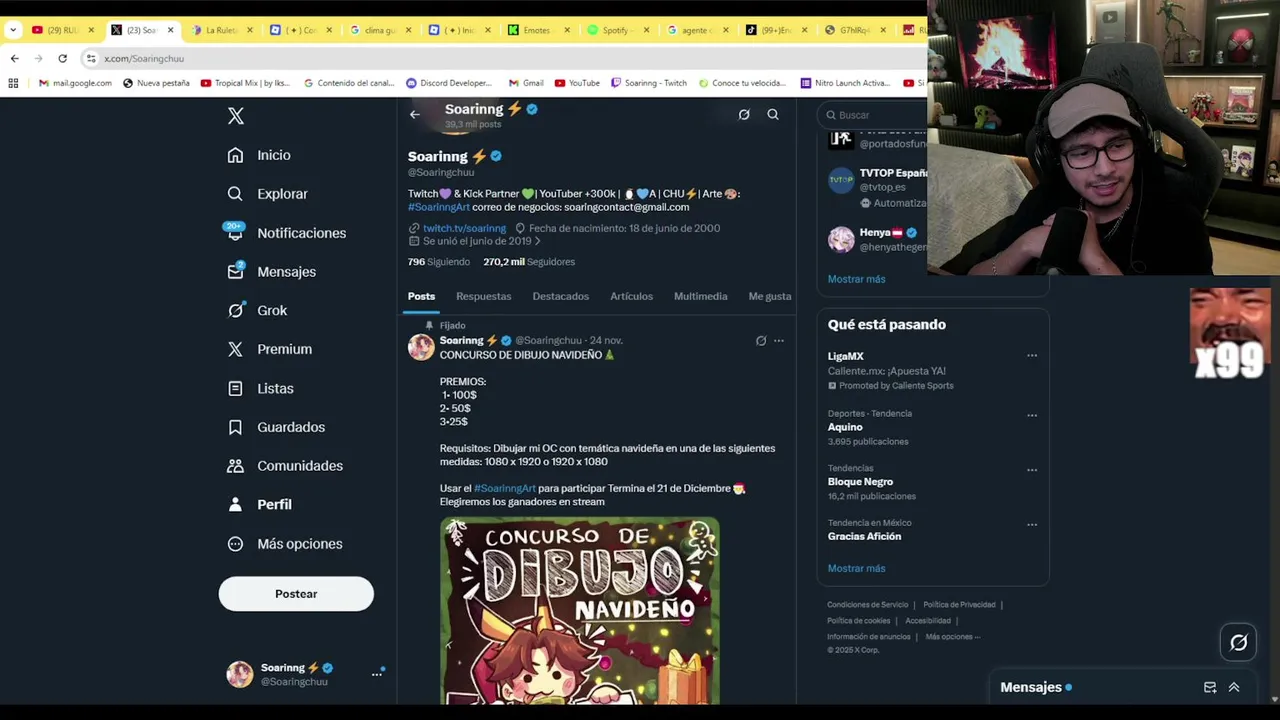Open the account switcher dots next to @Soaringchuu
The height and width of the screenshot is (720, 1280).
tap(377, 674)
